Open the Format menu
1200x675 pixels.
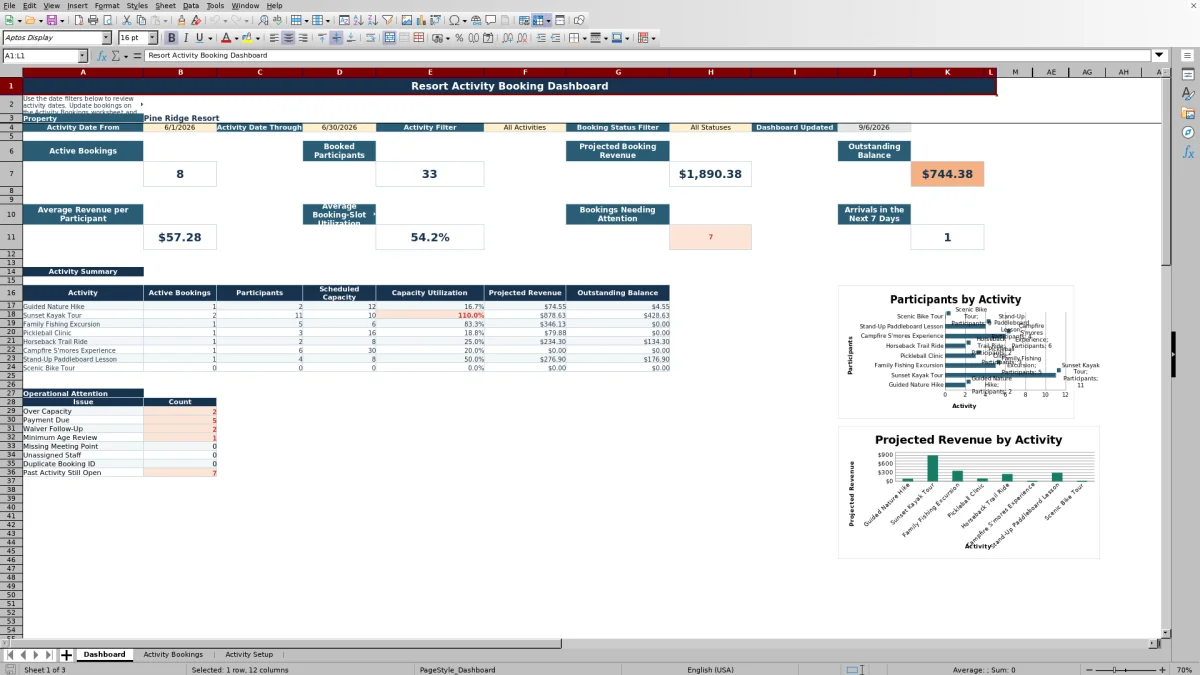(107, 5)
